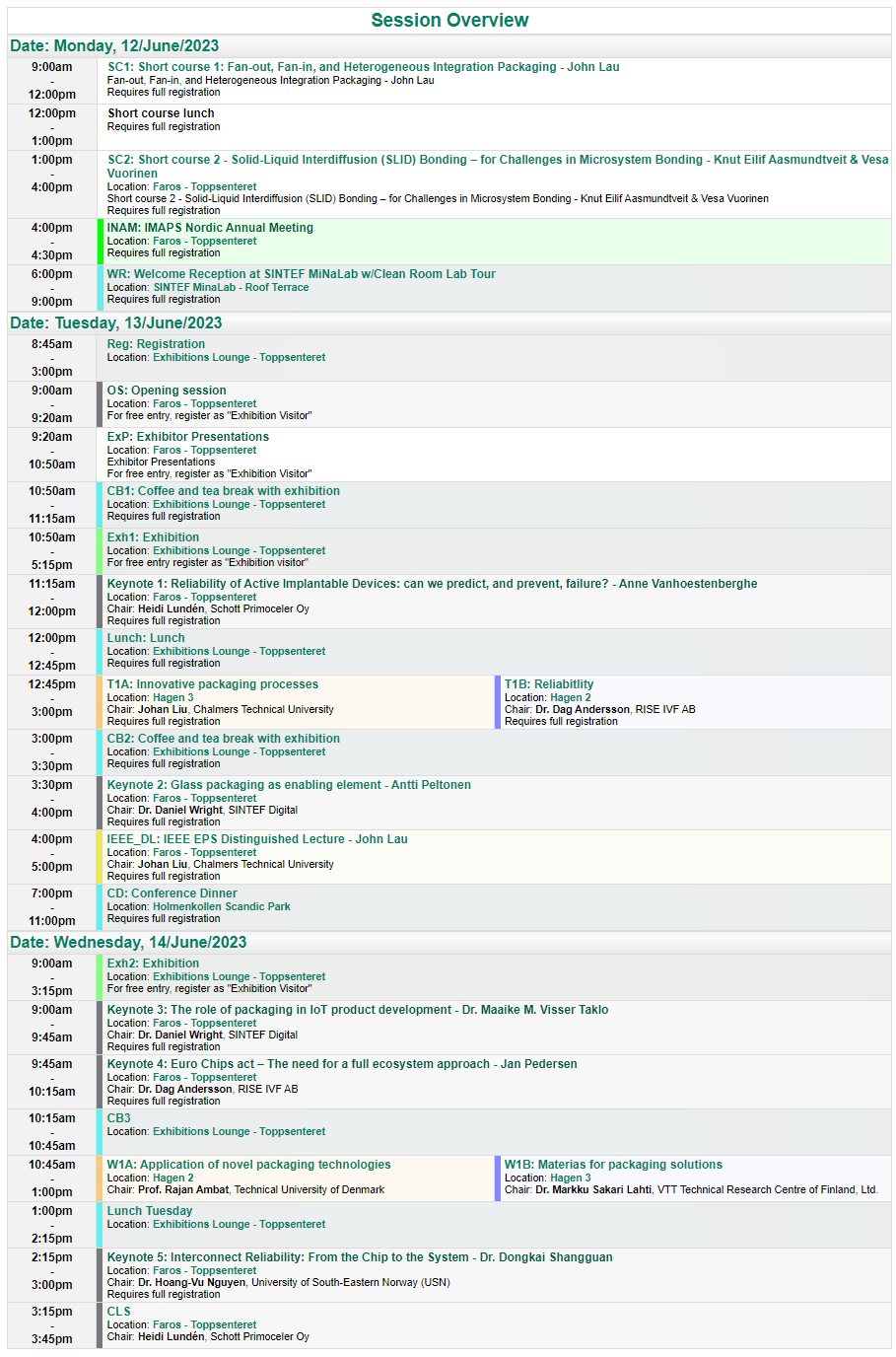This screenshot has height=1357, width=896.
Task: Click chair 'Dr. Daniel Wright' in Keynote 2 row
Action: 180,810
